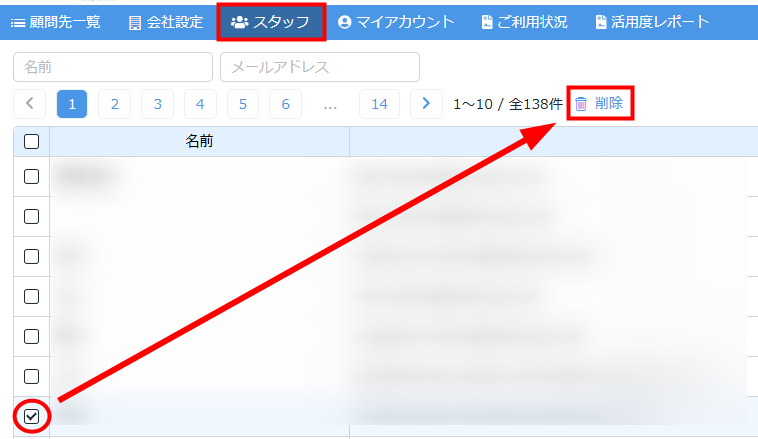Uncheck the checked checkbox in seventh row
758x439 pixels.
click(x=31, y=416)
